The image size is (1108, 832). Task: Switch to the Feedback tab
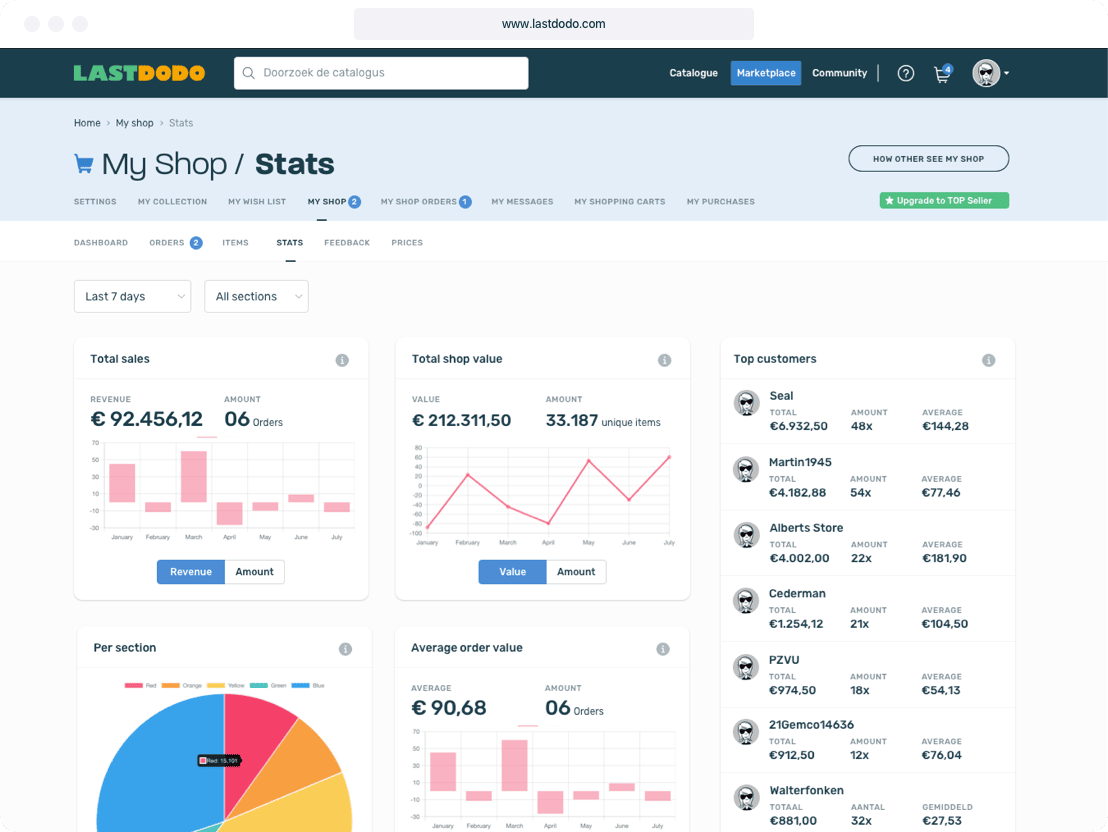coord(346,243)
